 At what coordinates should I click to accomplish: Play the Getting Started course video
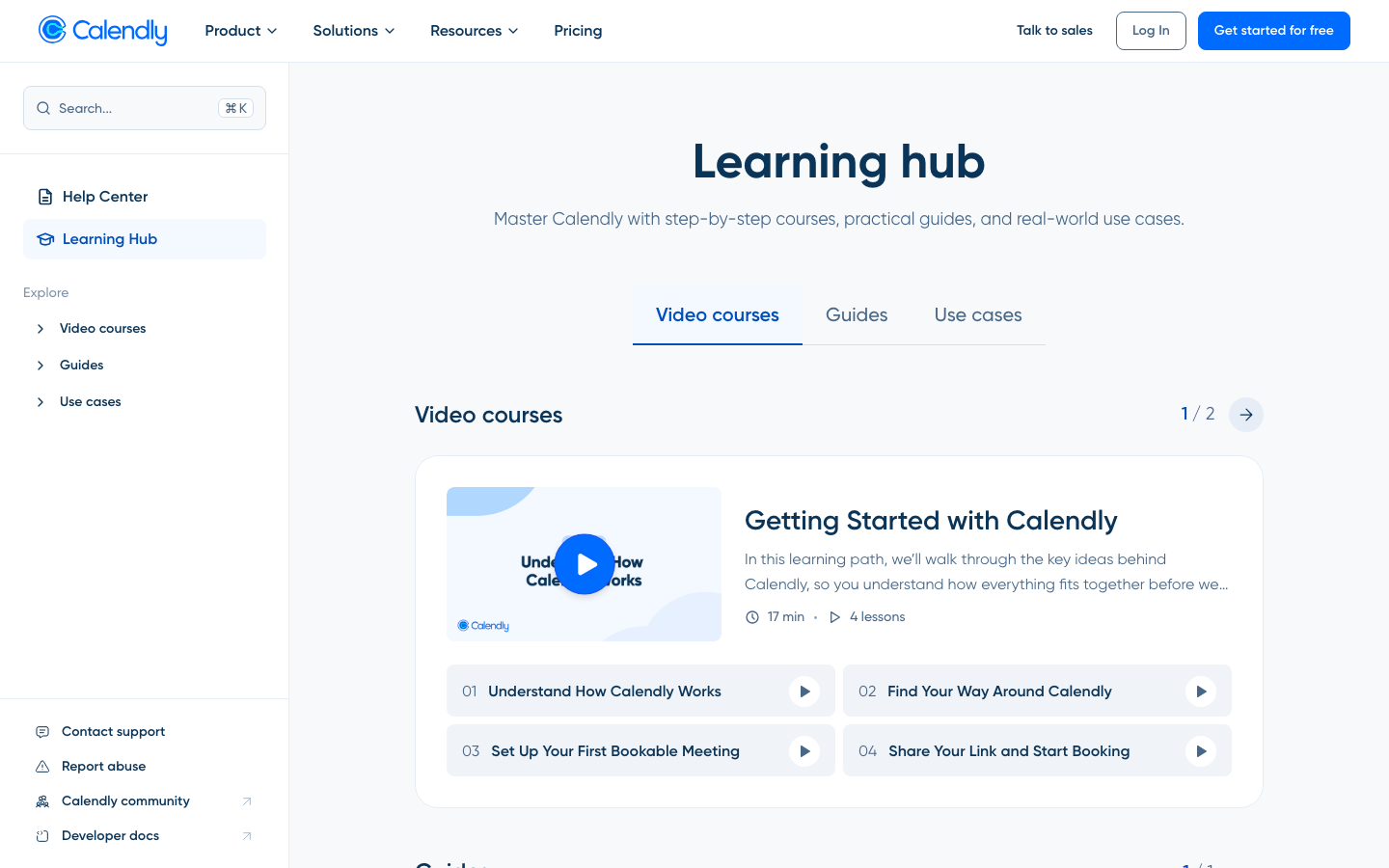(x=585, y=564)
